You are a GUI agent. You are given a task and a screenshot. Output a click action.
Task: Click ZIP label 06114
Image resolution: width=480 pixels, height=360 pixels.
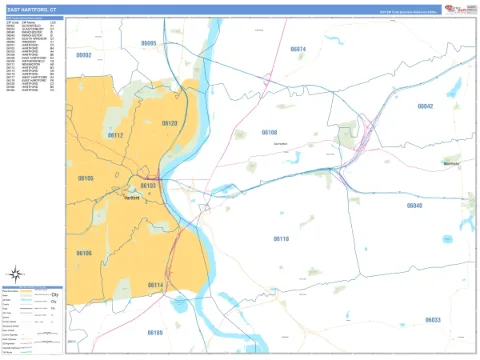tap(156, 285)
